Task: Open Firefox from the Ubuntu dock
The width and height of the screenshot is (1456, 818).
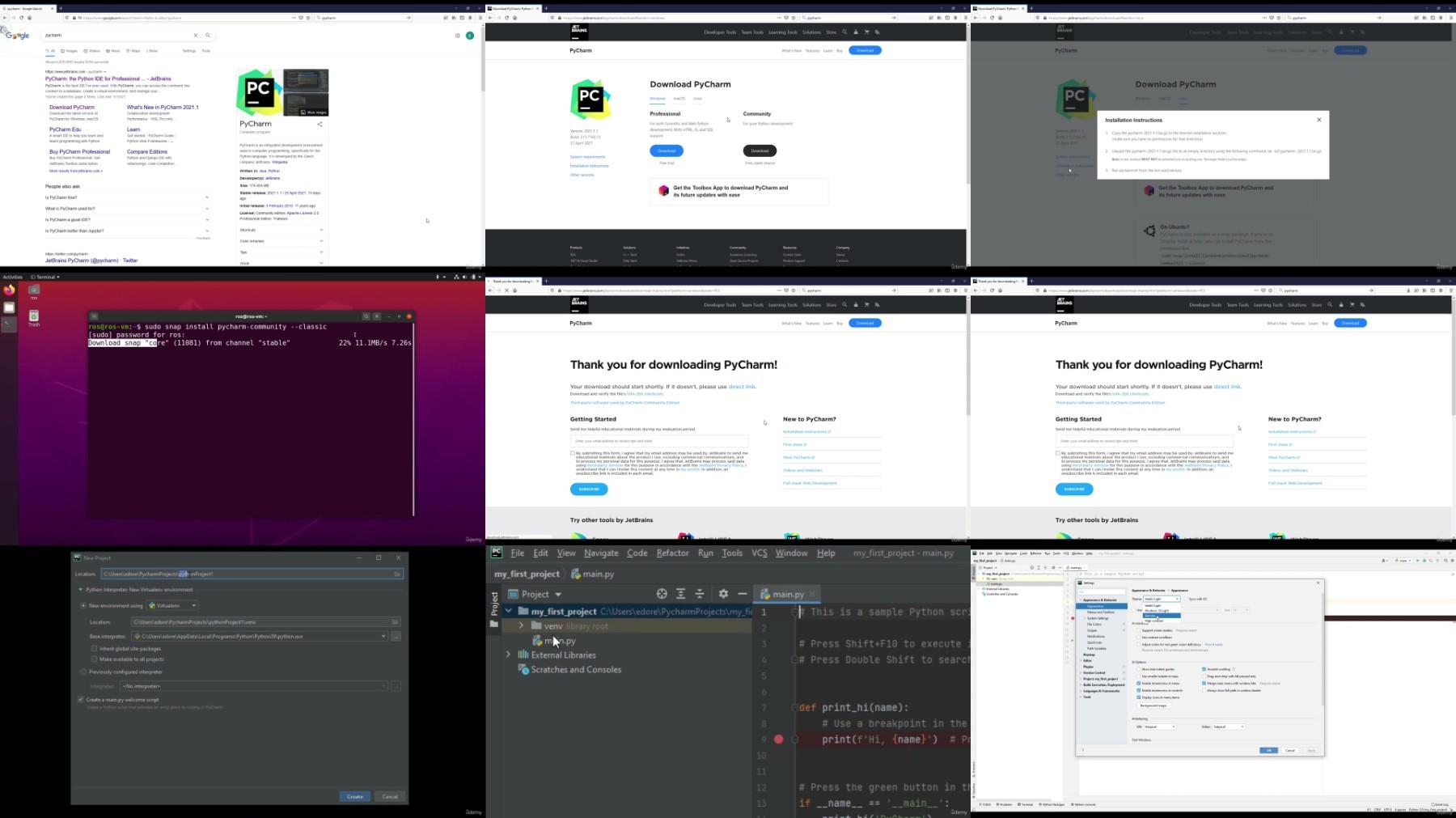Action: 9,290
